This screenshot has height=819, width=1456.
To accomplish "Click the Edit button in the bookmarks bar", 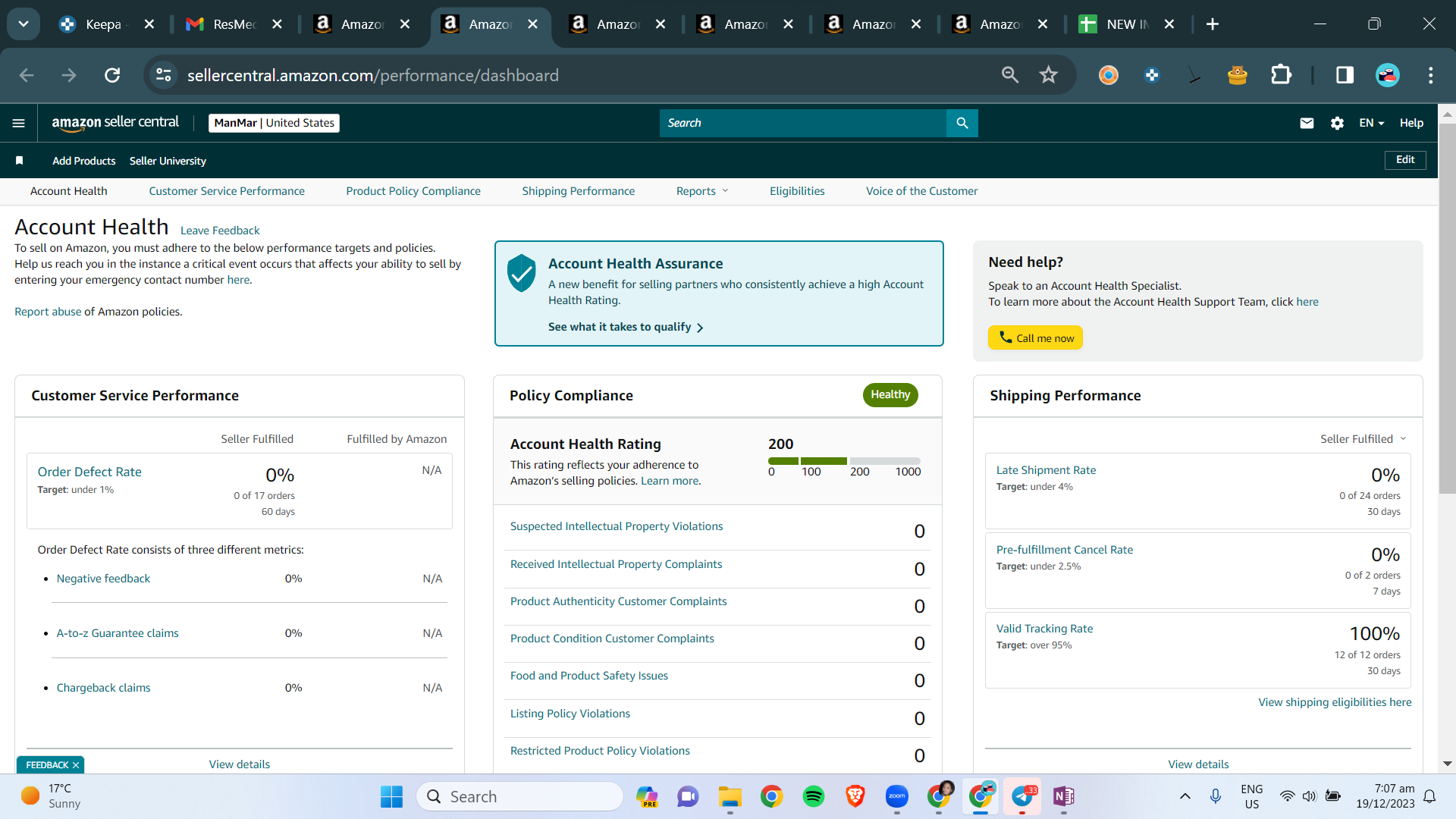I will tap(1405, 160).
